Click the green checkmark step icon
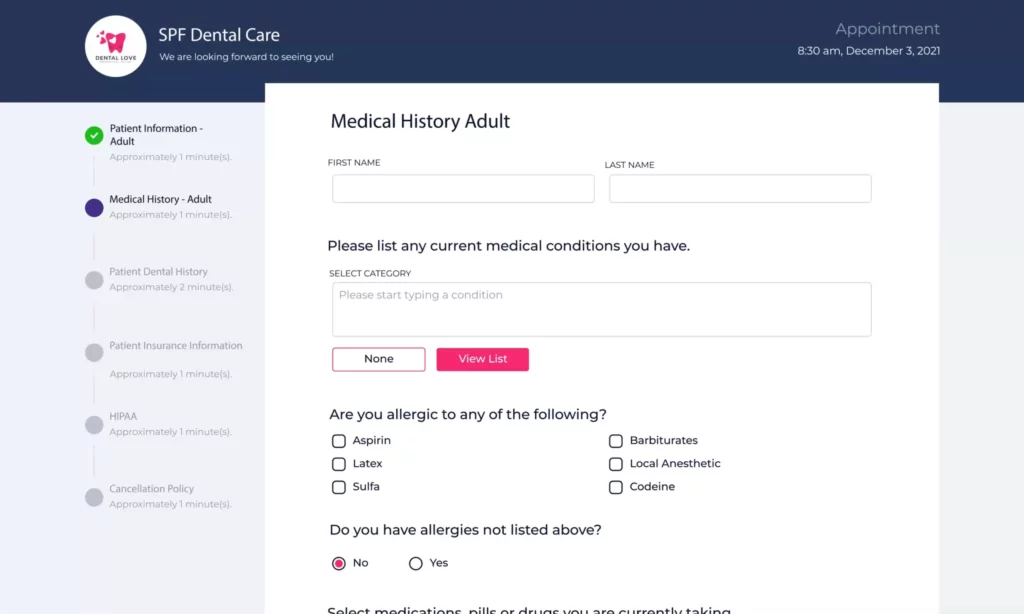Viewport: 1024px width, 614px height. pyautogui.click(x=94, y=135)
